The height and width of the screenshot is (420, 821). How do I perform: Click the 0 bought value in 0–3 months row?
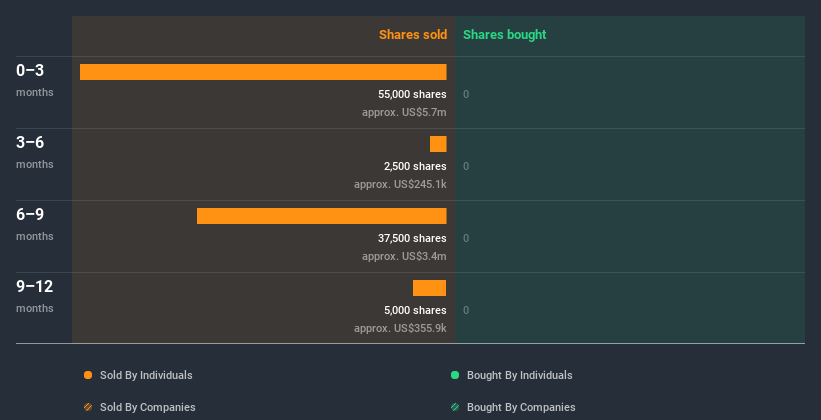pos(466,95)
